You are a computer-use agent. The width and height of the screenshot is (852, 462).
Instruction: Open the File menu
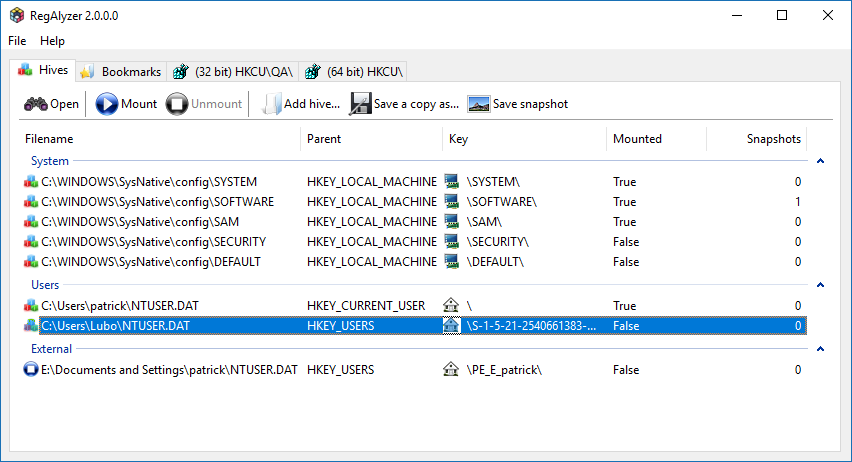[x=17, y=41]
